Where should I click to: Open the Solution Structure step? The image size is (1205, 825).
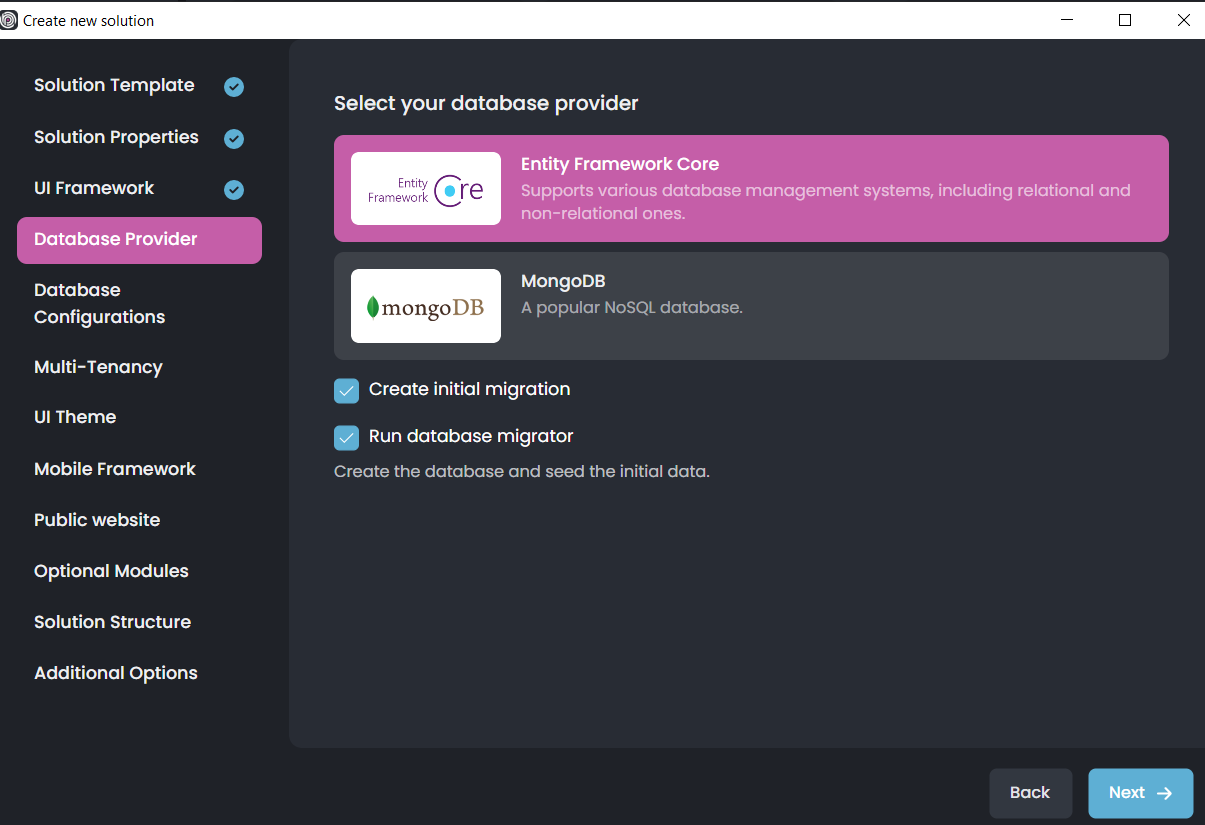point(112,623)
